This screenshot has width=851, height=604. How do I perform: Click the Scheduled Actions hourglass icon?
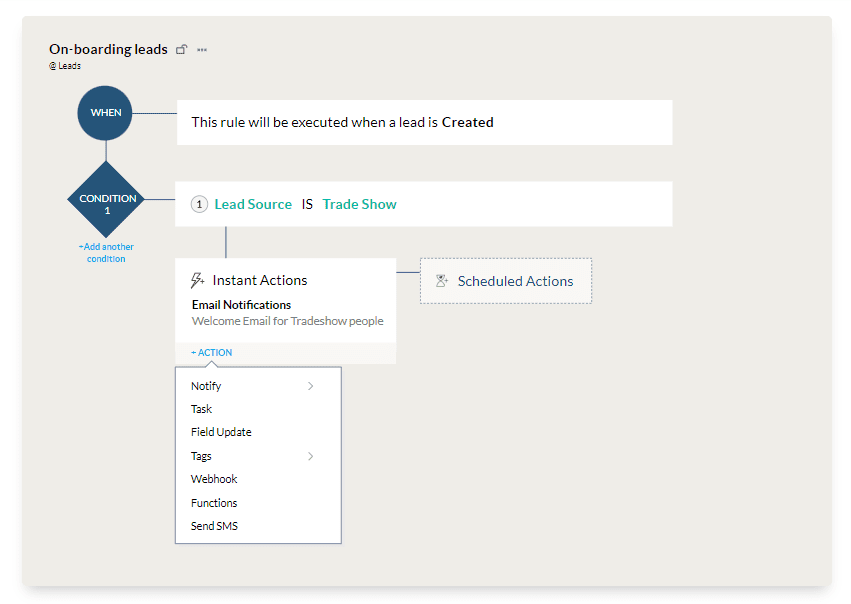442,281
